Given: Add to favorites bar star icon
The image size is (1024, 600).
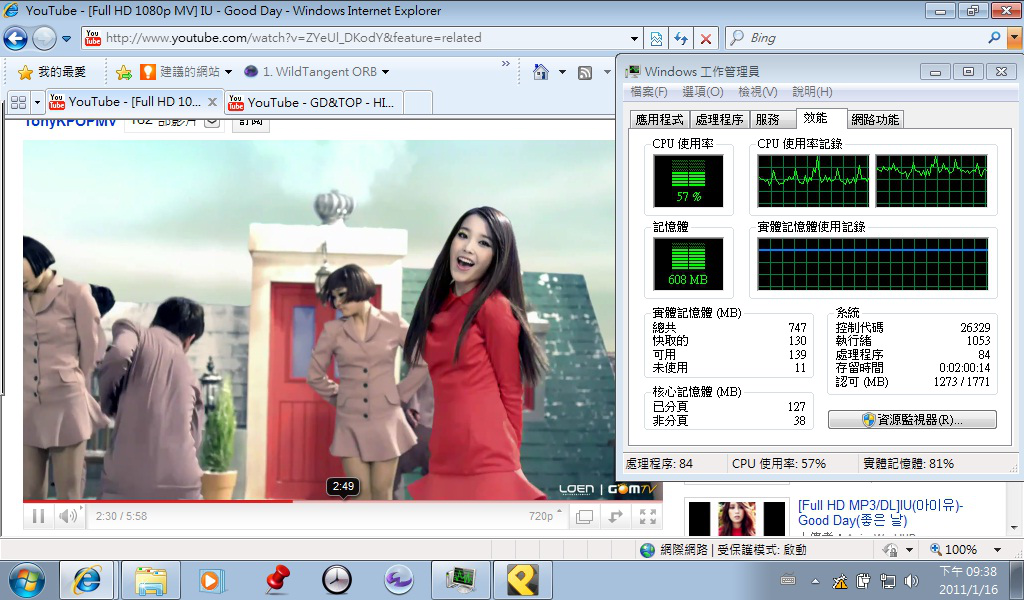Looking at the screenshot, I should pos(123,72).
